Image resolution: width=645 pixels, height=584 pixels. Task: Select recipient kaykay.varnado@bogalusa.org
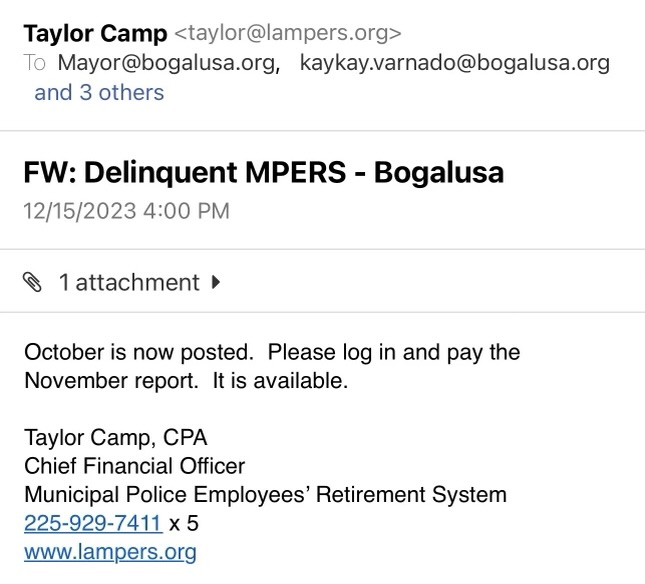(x=455, y=63)
